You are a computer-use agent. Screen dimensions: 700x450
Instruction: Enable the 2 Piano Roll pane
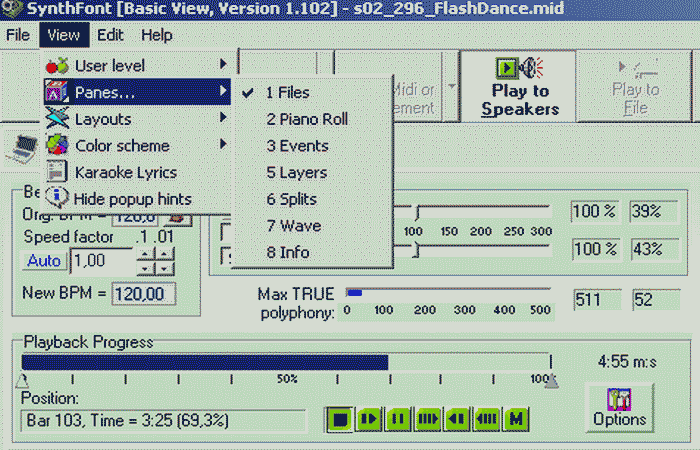(306, 119)
